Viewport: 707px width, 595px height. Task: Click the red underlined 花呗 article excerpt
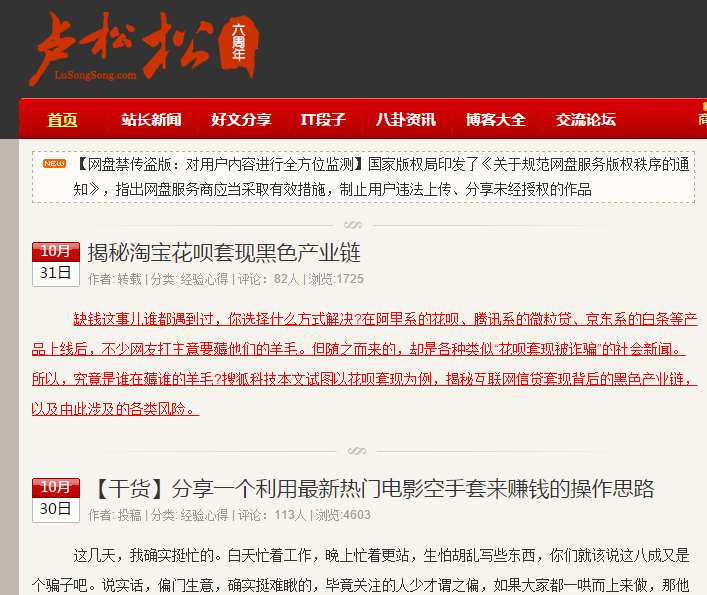384,364
